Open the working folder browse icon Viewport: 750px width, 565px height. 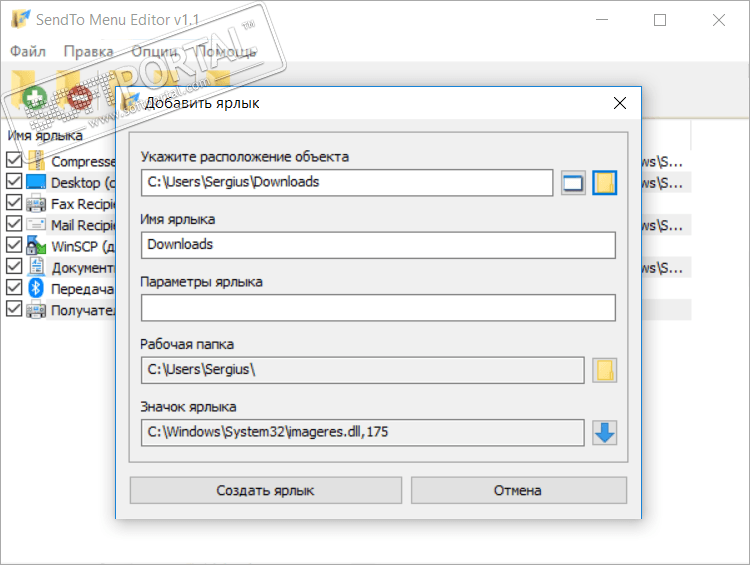click(x=605, y=370)
